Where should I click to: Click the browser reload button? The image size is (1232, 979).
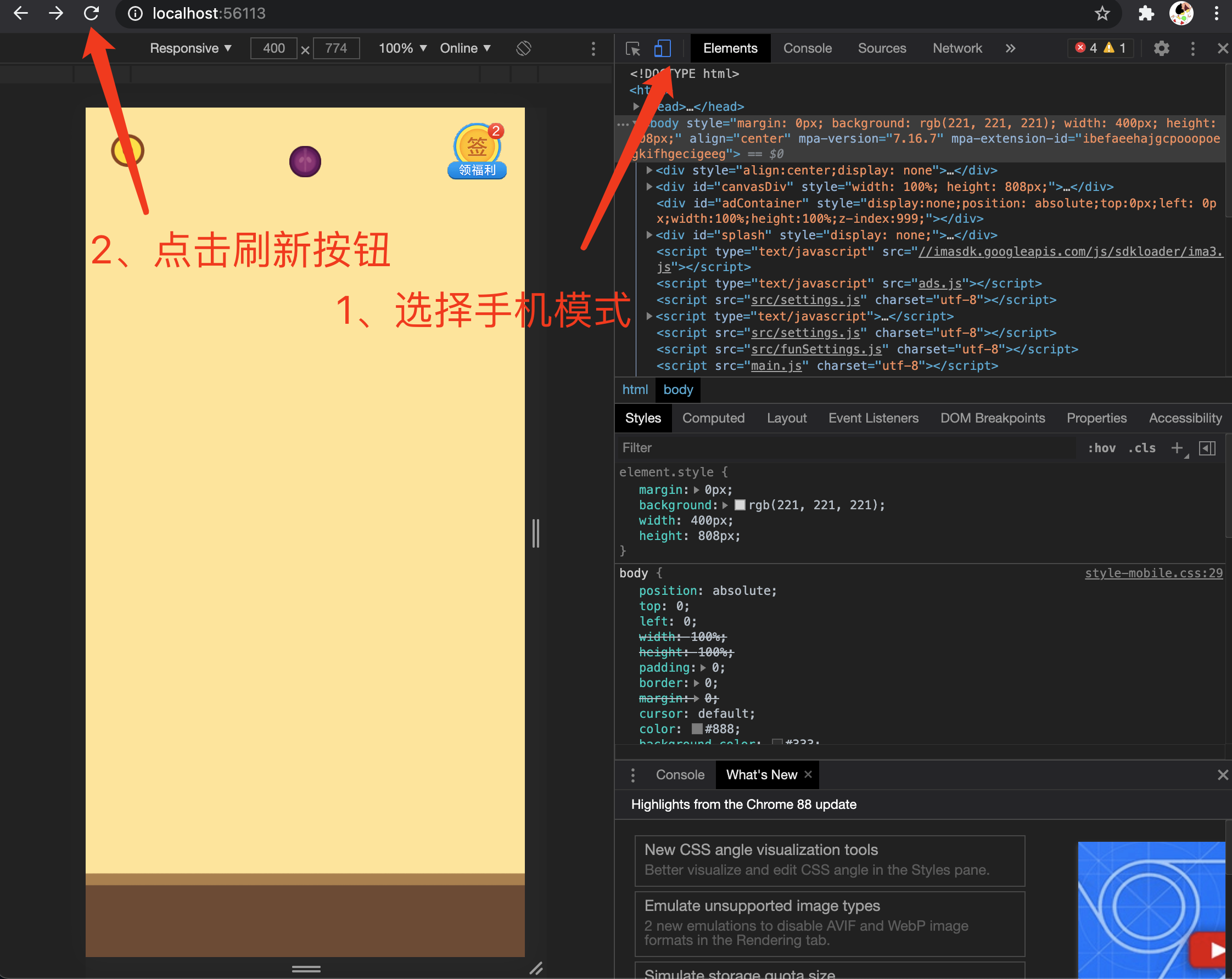(x=92, y=13)
